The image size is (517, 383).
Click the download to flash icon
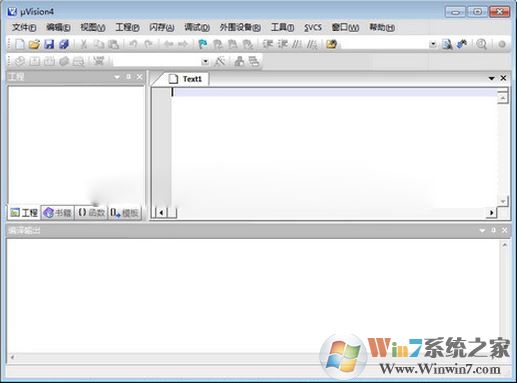[99, 61]
